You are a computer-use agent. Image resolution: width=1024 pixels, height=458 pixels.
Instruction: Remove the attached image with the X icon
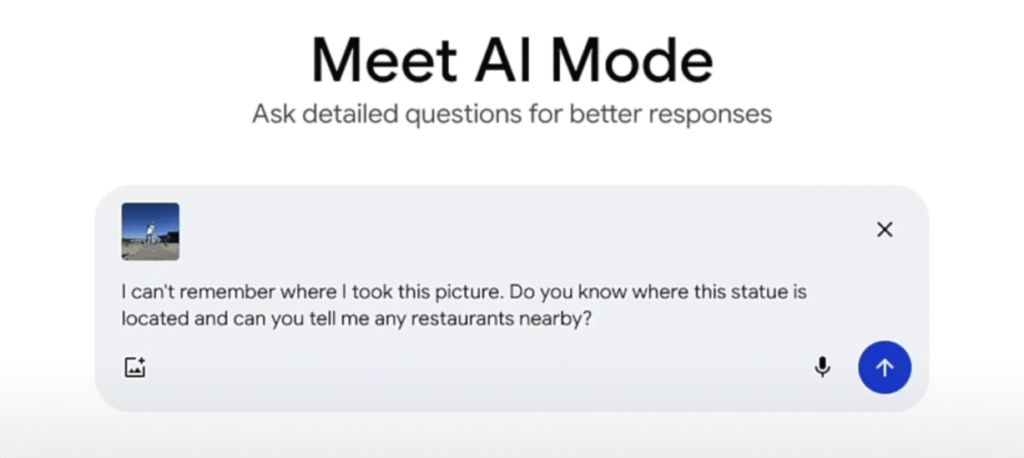pos(884,230)
